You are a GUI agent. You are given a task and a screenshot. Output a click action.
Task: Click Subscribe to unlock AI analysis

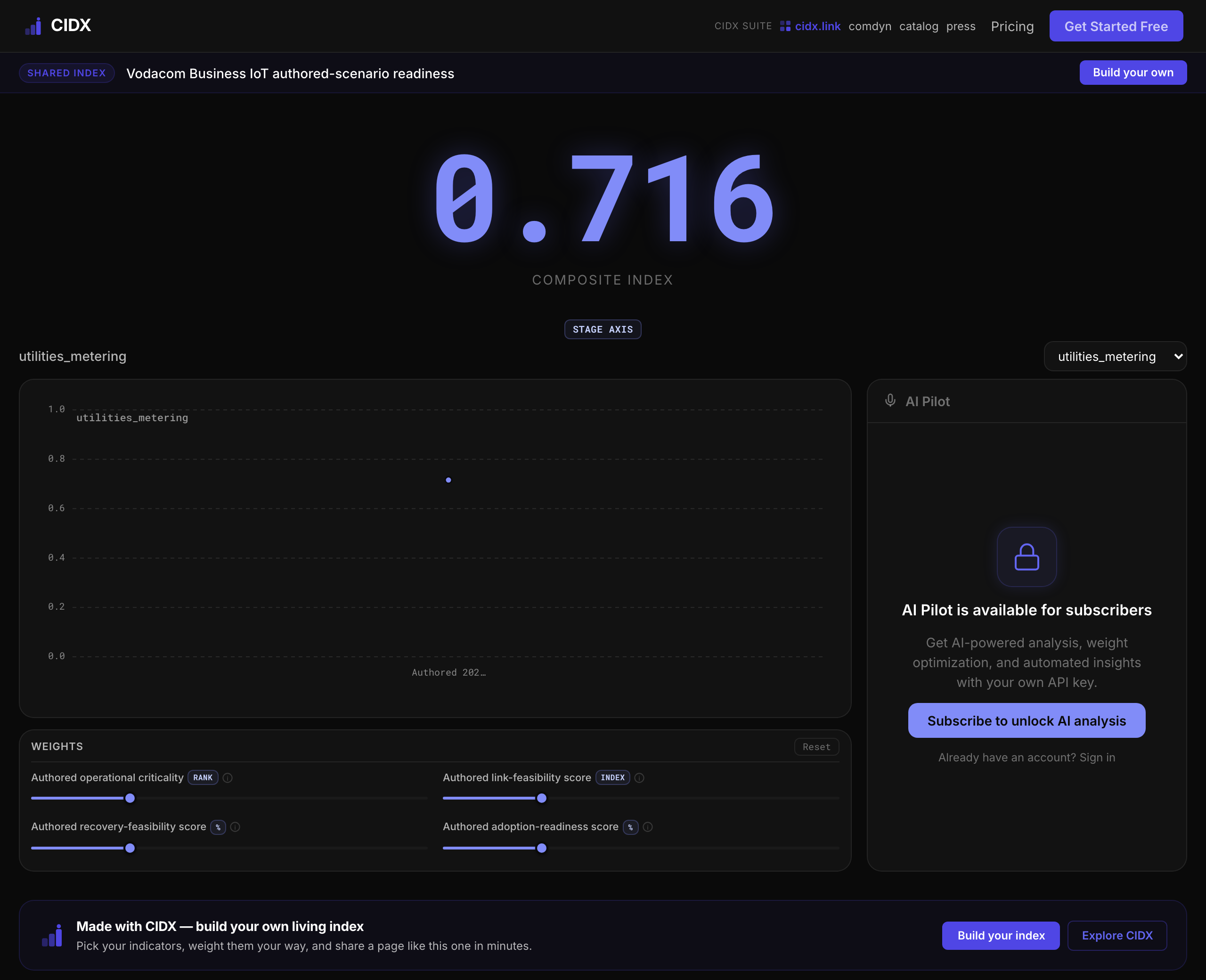1027,721
